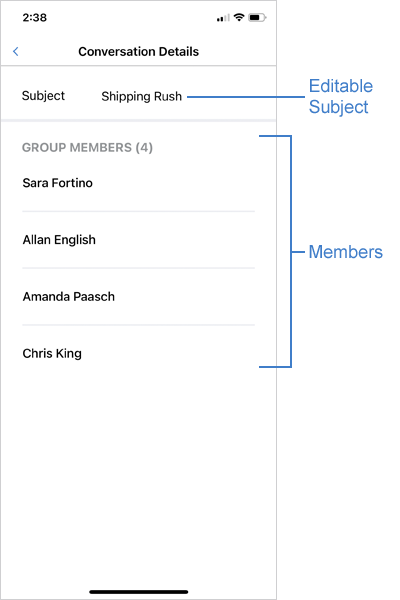Click the Members annotation label
Viewport: 400px width, 600px height.
tap(346, 252)
